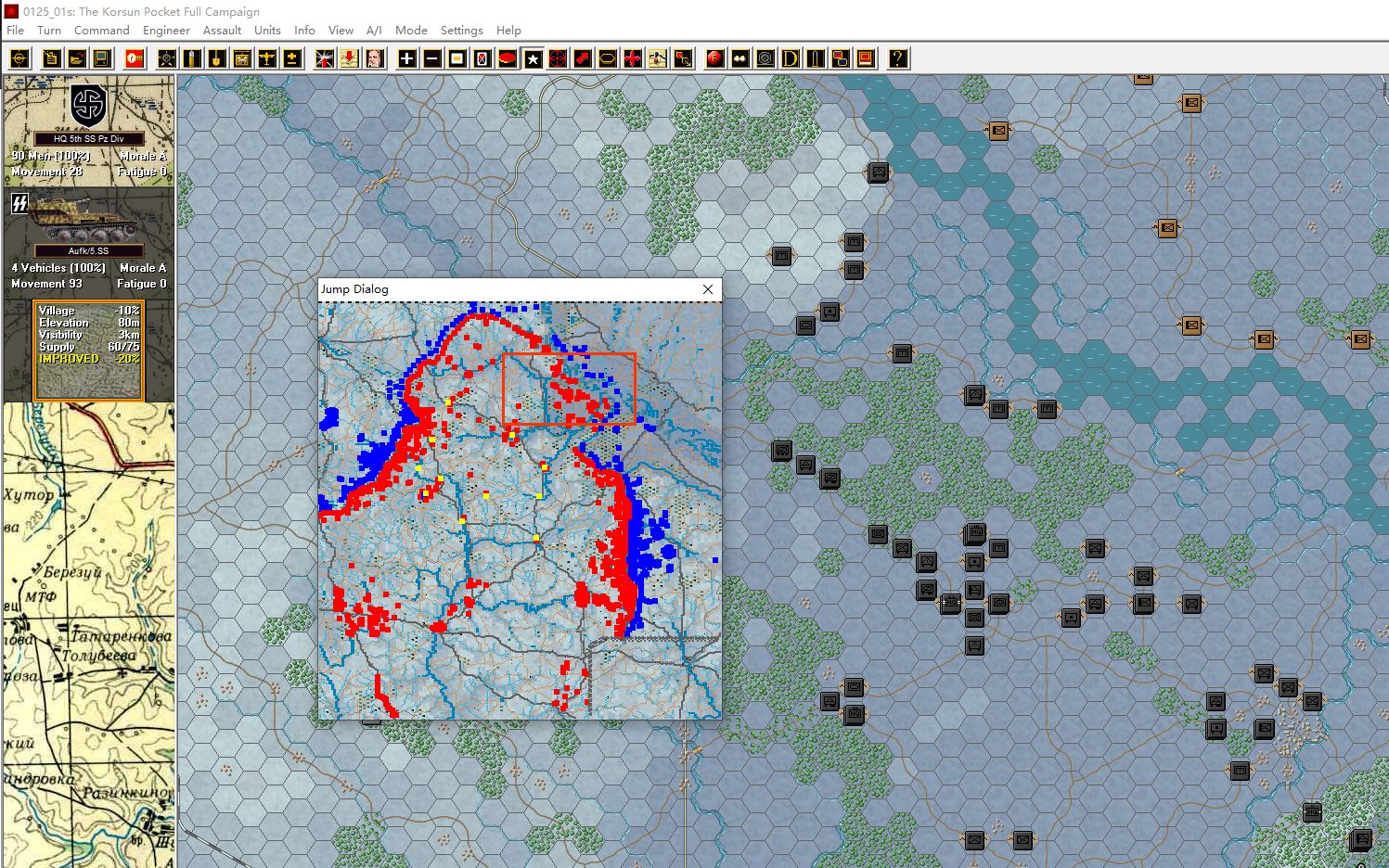Viewport: 1389px width, 868px height.
Task: Click the floppy disk save icon
Action: coord(102,58)
